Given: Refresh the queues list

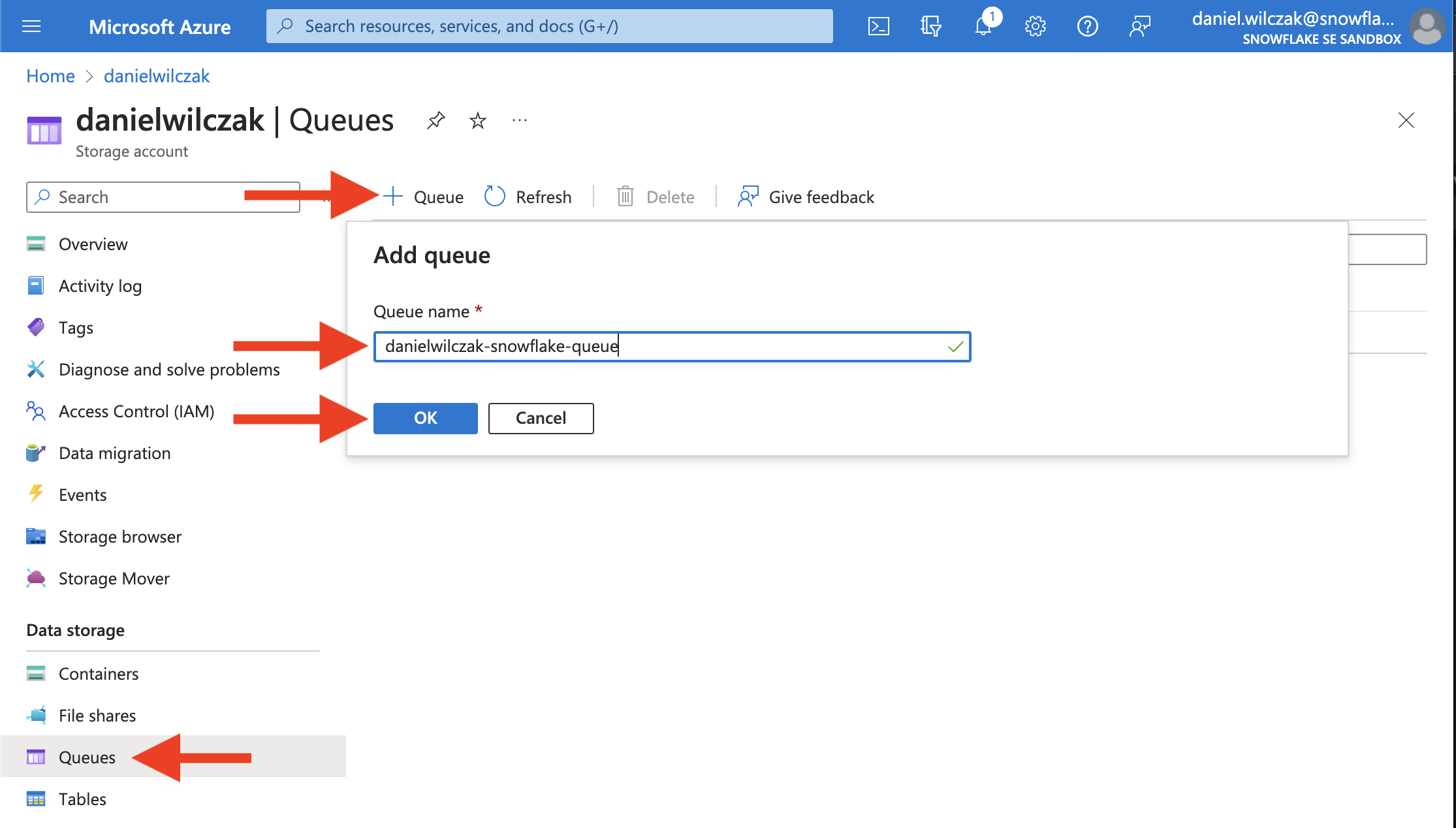Looking at the screenshot, I should coord(528,197).
